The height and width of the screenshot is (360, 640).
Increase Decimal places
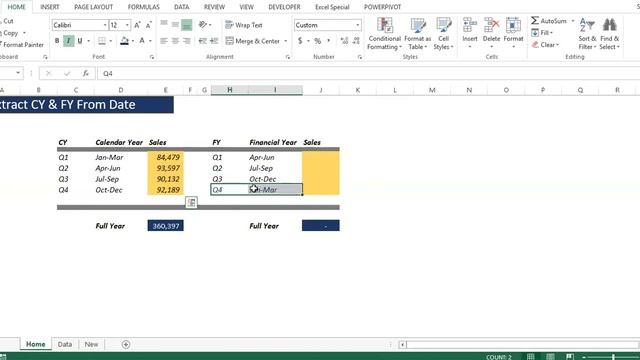click(x=344, y=41)
